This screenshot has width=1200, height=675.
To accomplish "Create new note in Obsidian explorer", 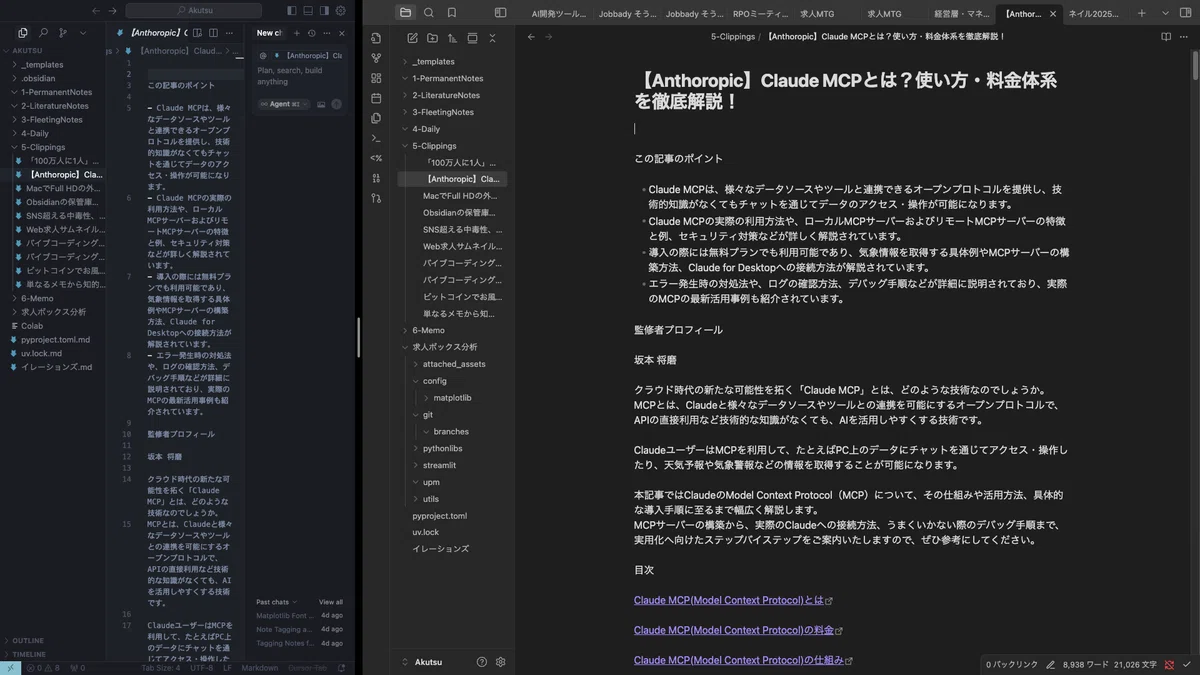I will click(412, 38).
